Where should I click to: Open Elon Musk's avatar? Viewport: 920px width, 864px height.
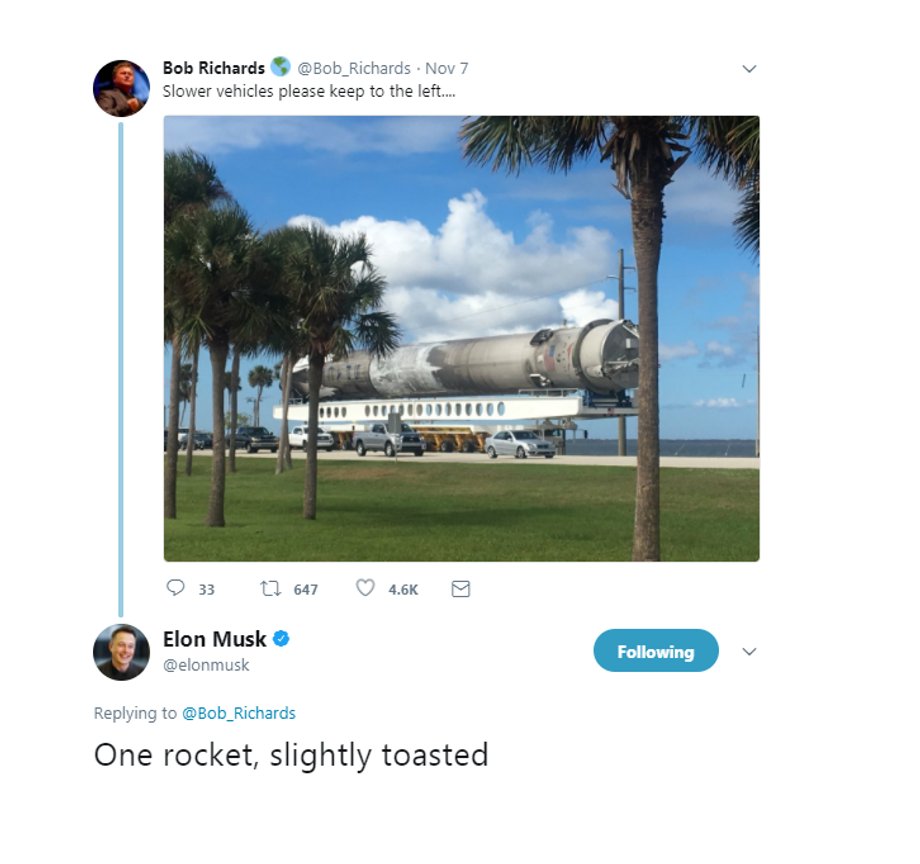coord(121,652)
